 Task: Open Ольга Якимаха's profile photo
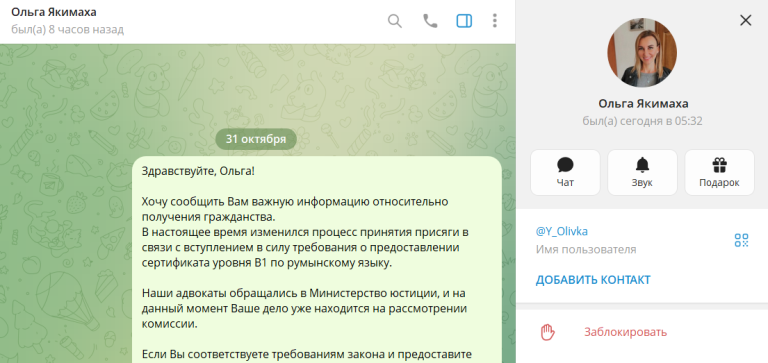[x=642, y=52]
